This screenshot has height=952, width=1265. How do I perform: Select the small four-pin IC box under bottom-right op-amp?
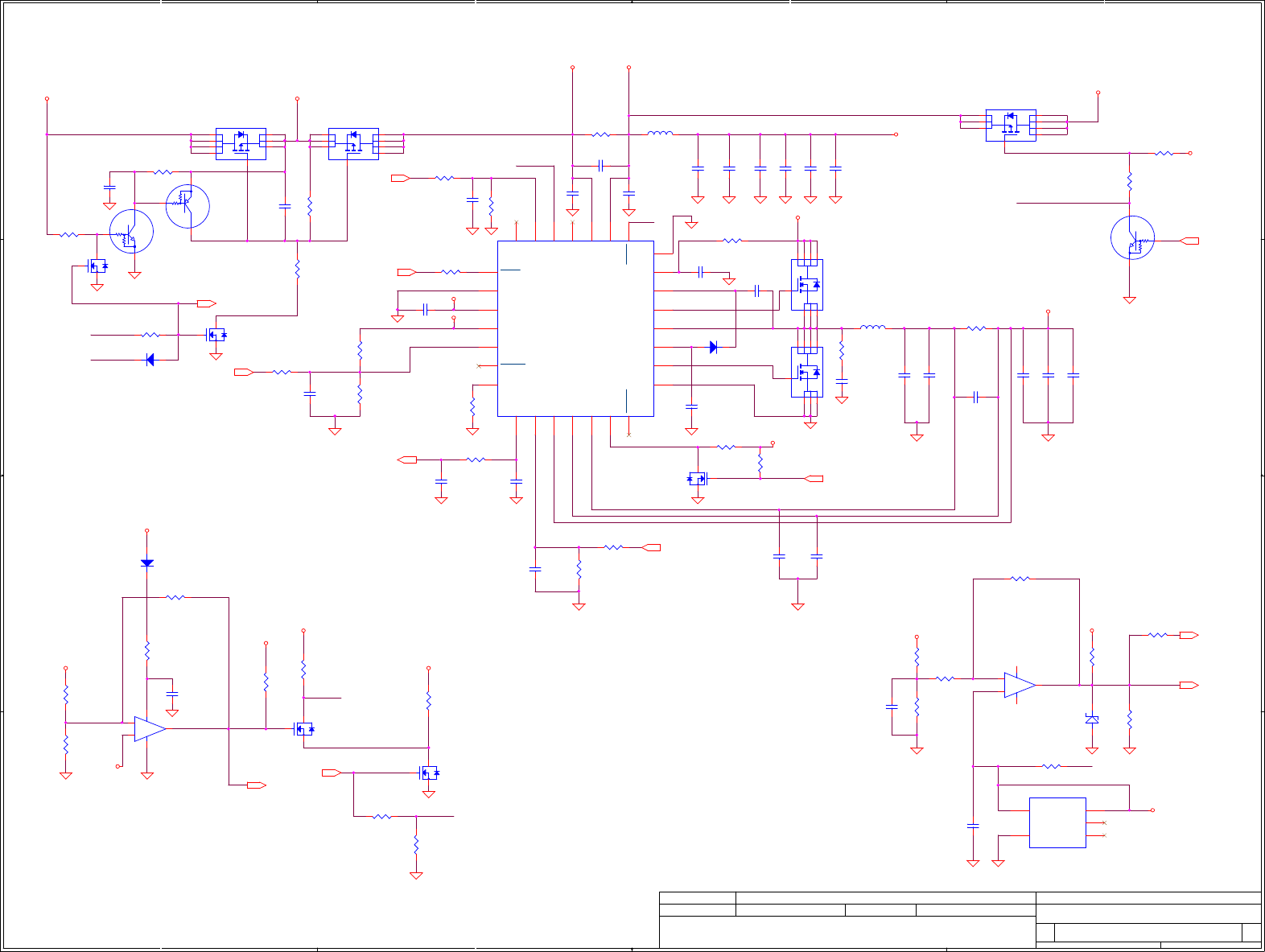coord(1057,822)
